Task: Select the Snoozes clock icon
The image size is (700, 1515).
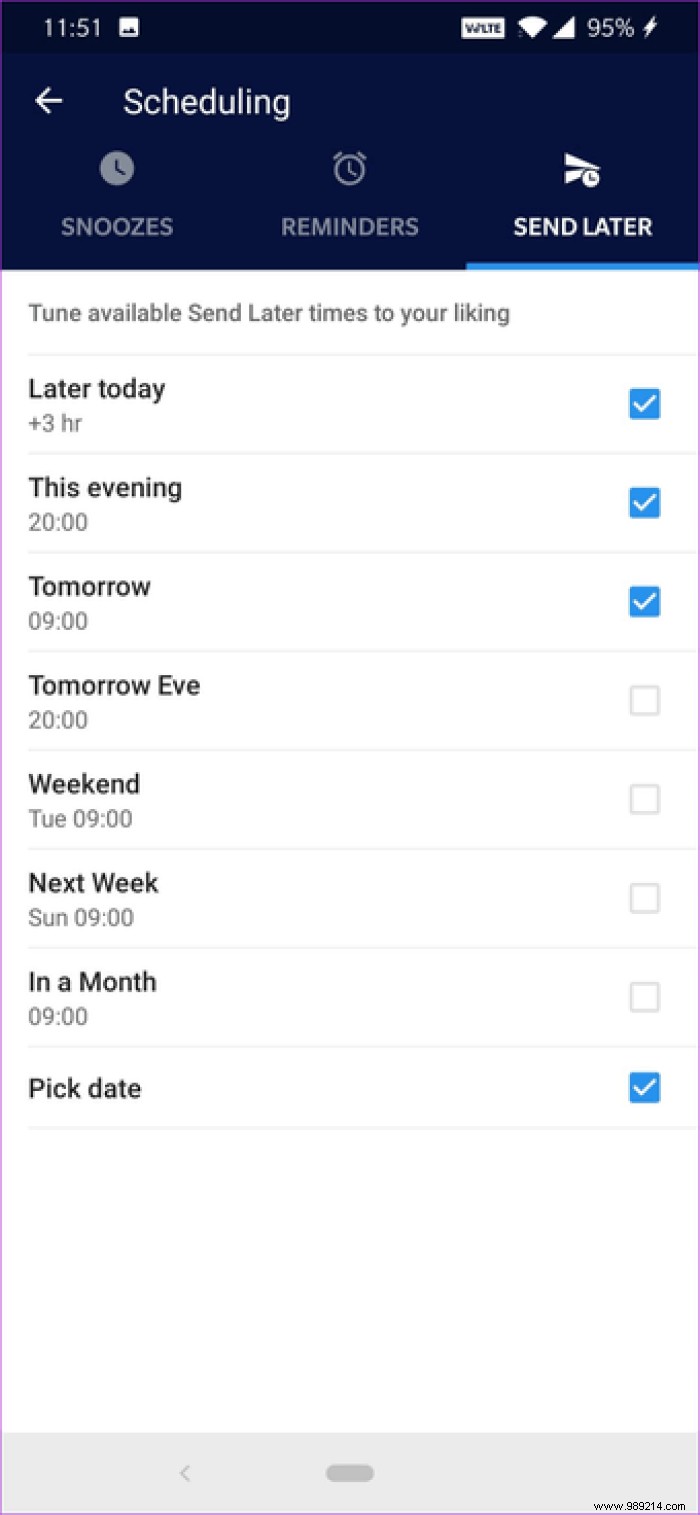Action: pos(117,168)
